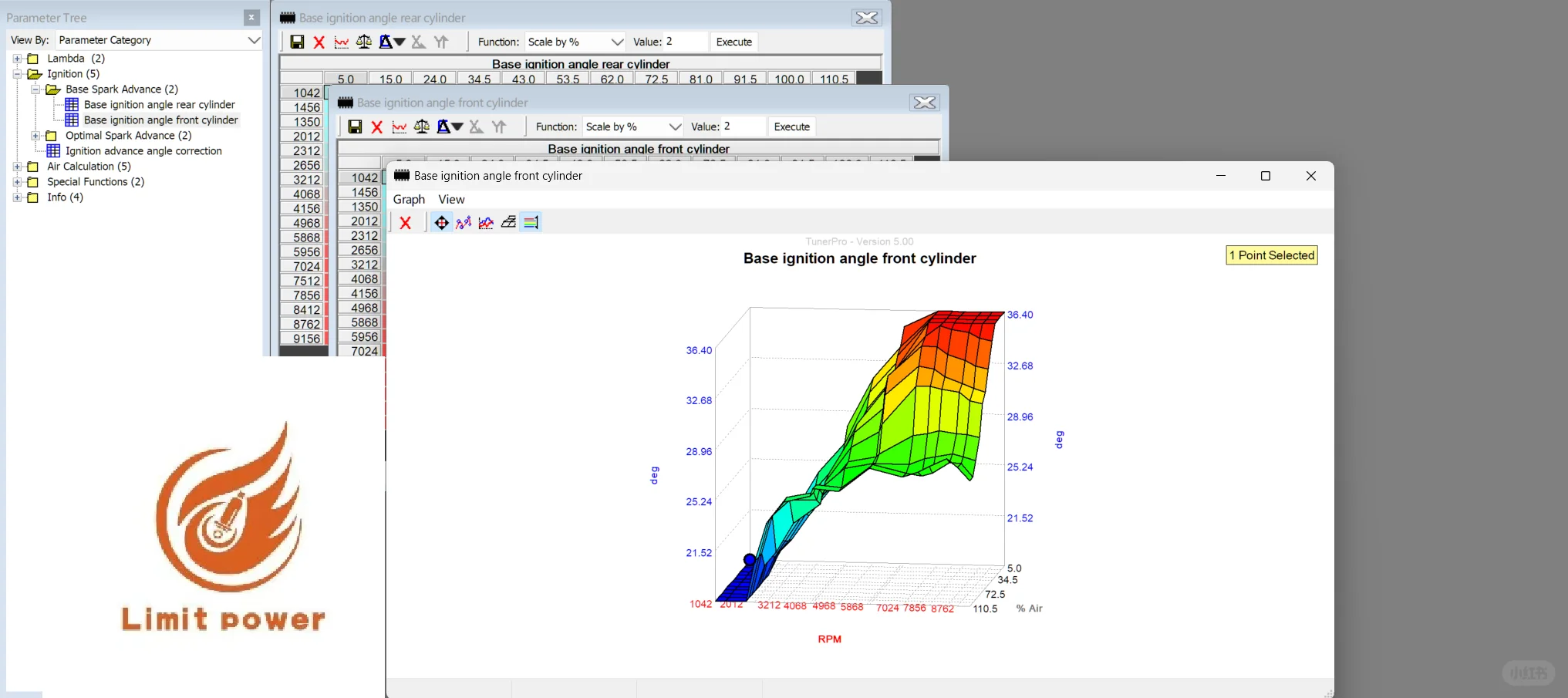Image resolution: width=1568 pixels, height=698 pixels.
Task: Select the blue highlighted point on the 3D graph
Action: (x=750, y=560)
